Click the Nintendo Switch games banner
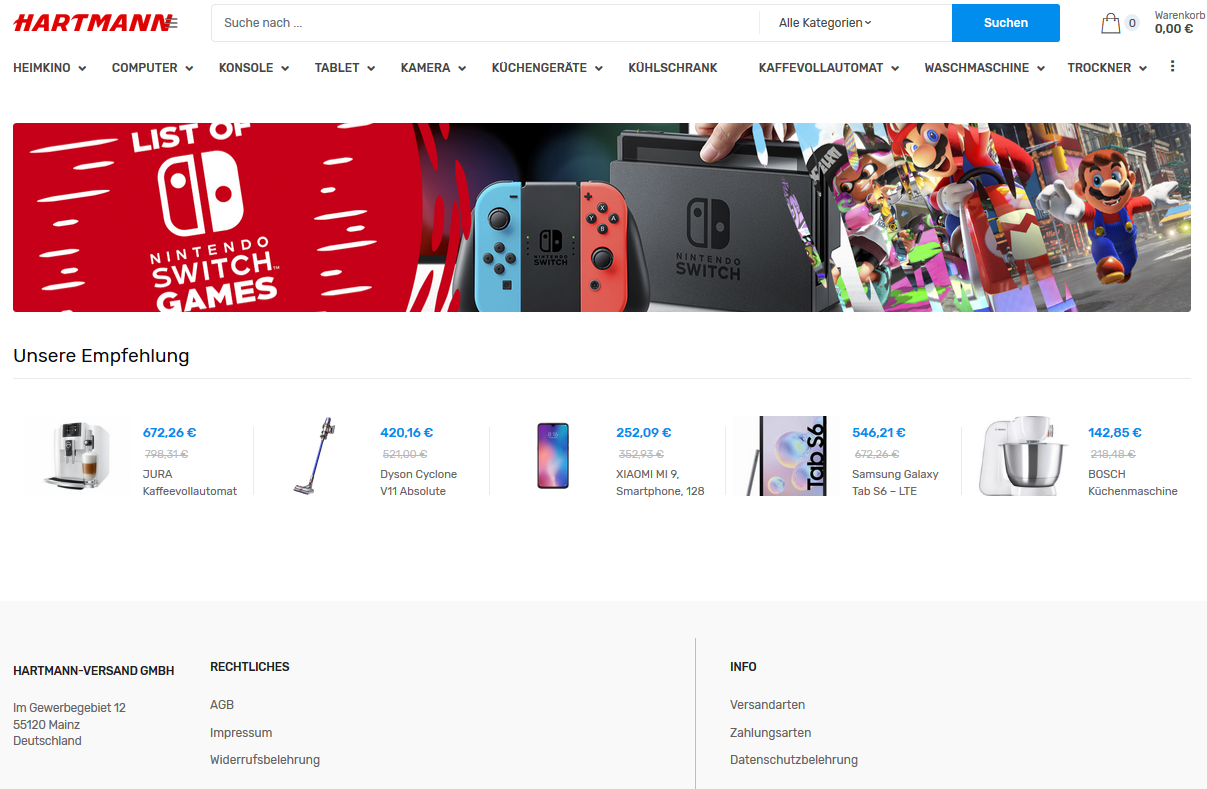This screenshot has width=1207, height=789. click(602, 217)
